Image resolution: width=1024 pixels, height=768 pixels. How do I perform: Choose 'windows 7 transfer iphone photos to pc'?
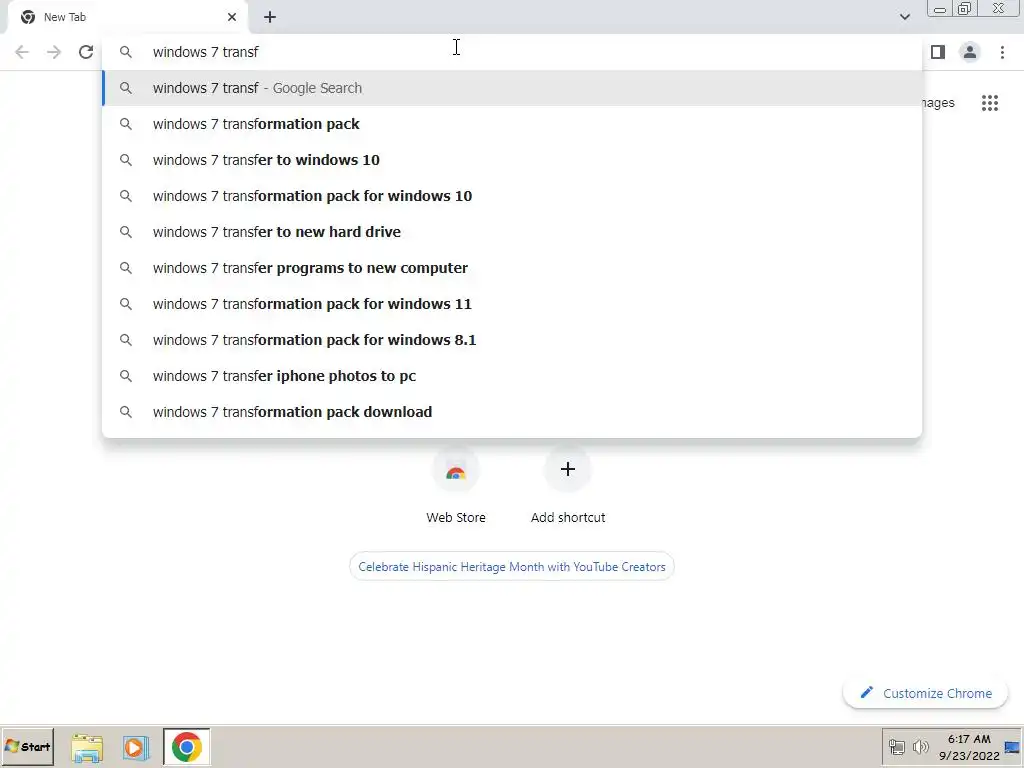(512, 376)
